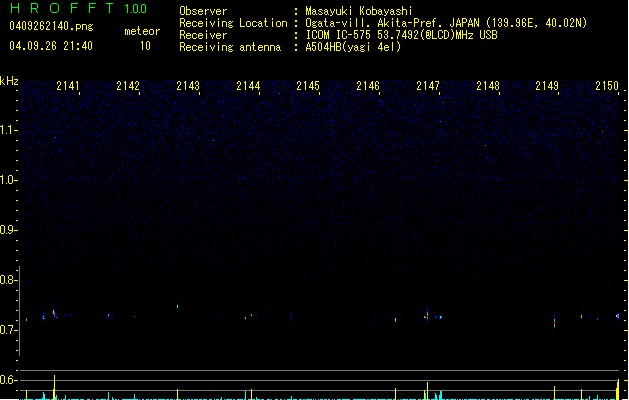Image resolution: width=629 pixels, height=400 pixels.
Task: Click the meteor count value 10
Action: (x=145, y=46)
